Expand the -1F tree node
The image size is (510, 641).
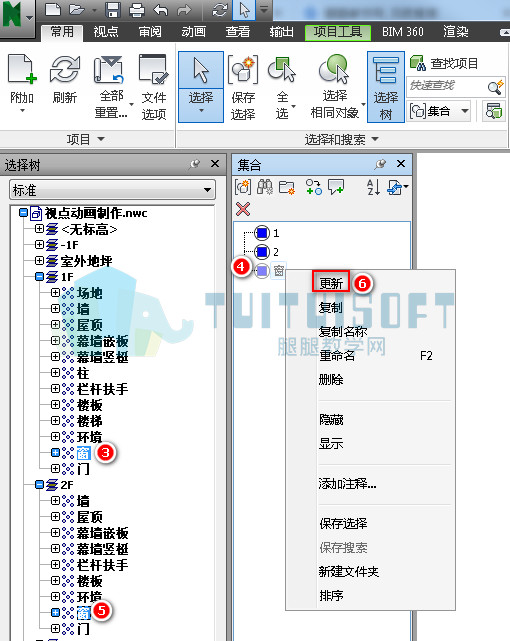pyautogui.click(x=39, y=244)
